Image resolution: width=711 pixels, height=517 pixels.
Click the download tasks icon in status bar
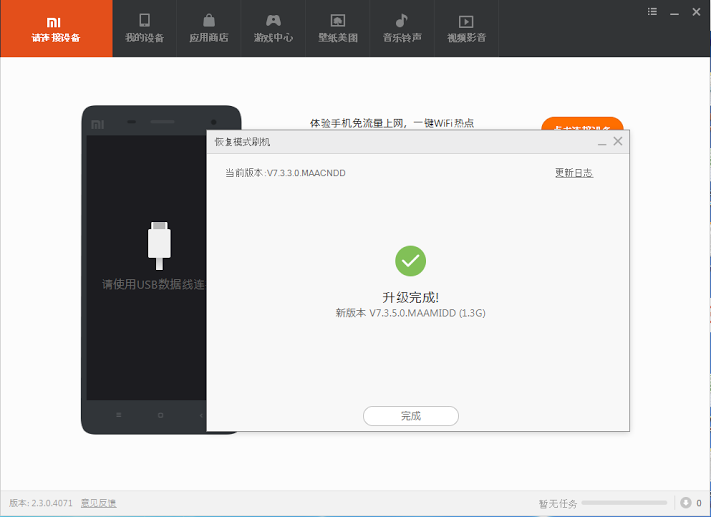686,502
